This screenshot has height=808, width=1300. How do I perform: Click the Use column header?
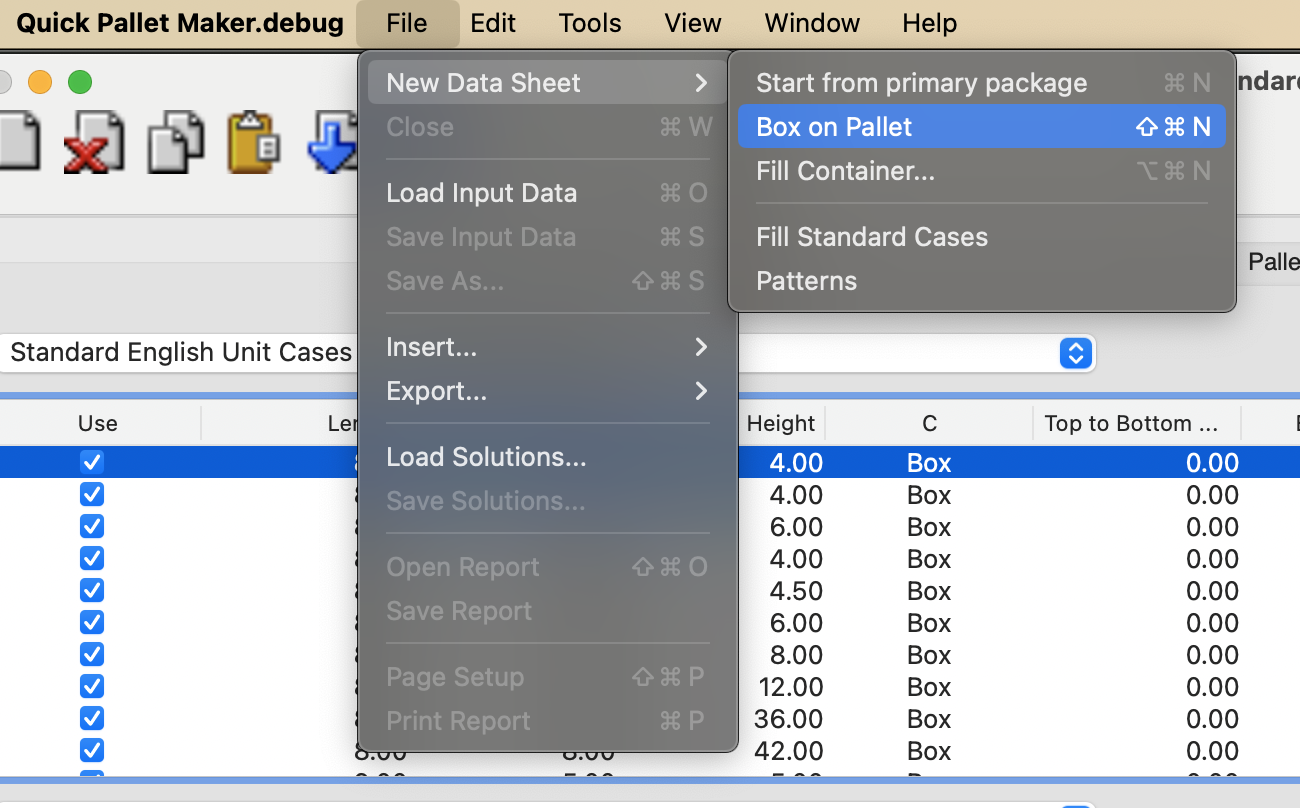98,423
